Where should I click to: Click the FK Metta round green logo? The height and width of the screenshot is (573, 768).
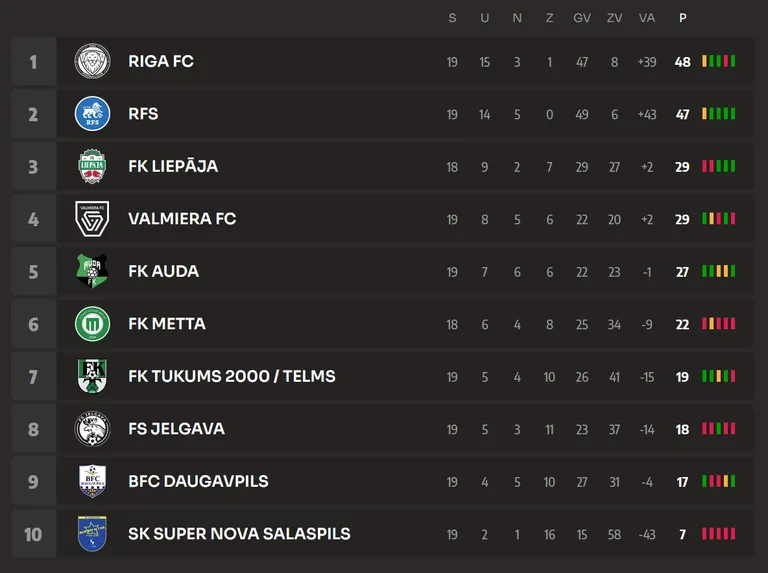pos(92,324)
